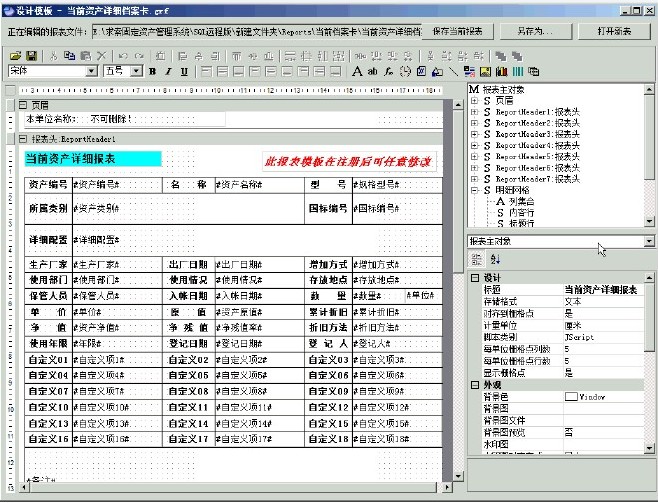
Task: Collapse the 外观 property category
Action: 474,383
